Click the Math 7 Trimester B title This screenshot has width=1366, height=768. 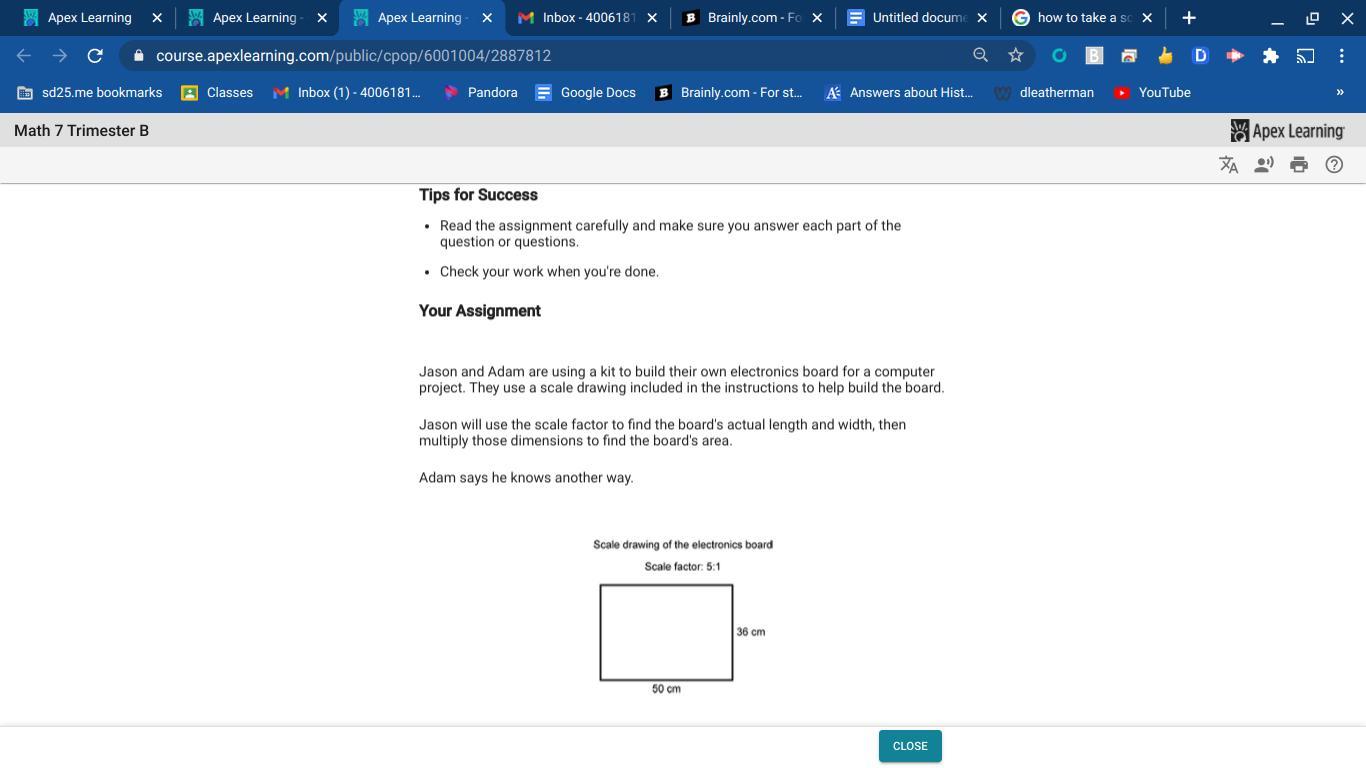click(81, 131)
